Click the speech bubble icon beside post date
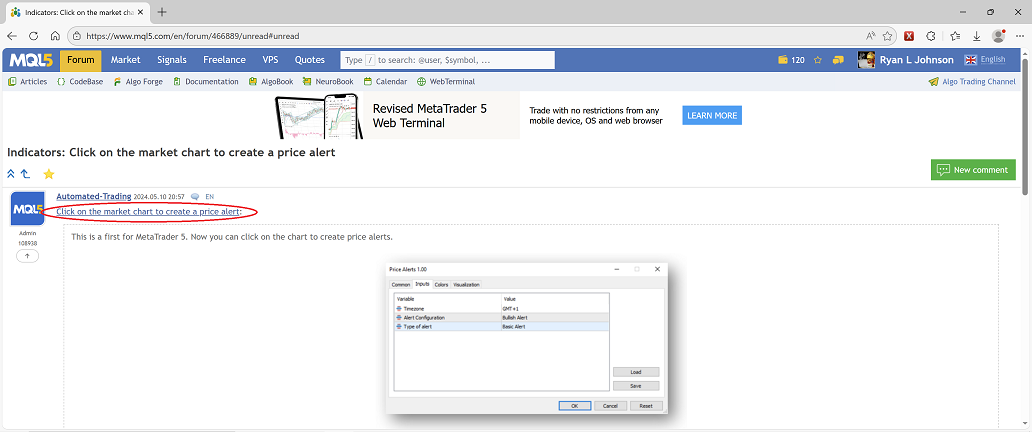The image size is (1032, 432). point(195,196)
